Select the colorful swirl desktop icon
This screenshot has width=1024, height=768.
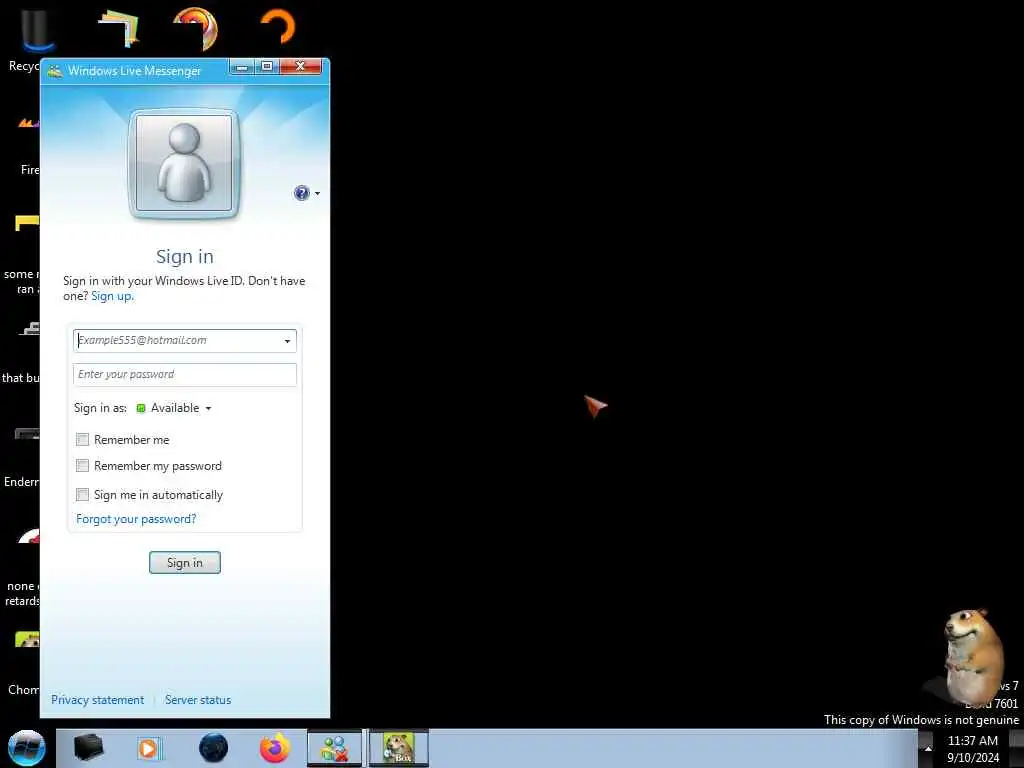pos(195,27)
